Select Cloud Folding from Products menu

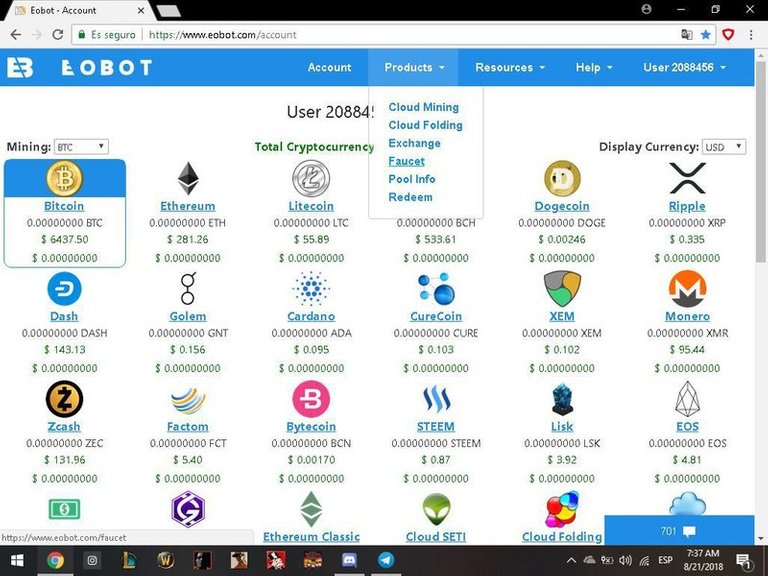tap(425, 125)
